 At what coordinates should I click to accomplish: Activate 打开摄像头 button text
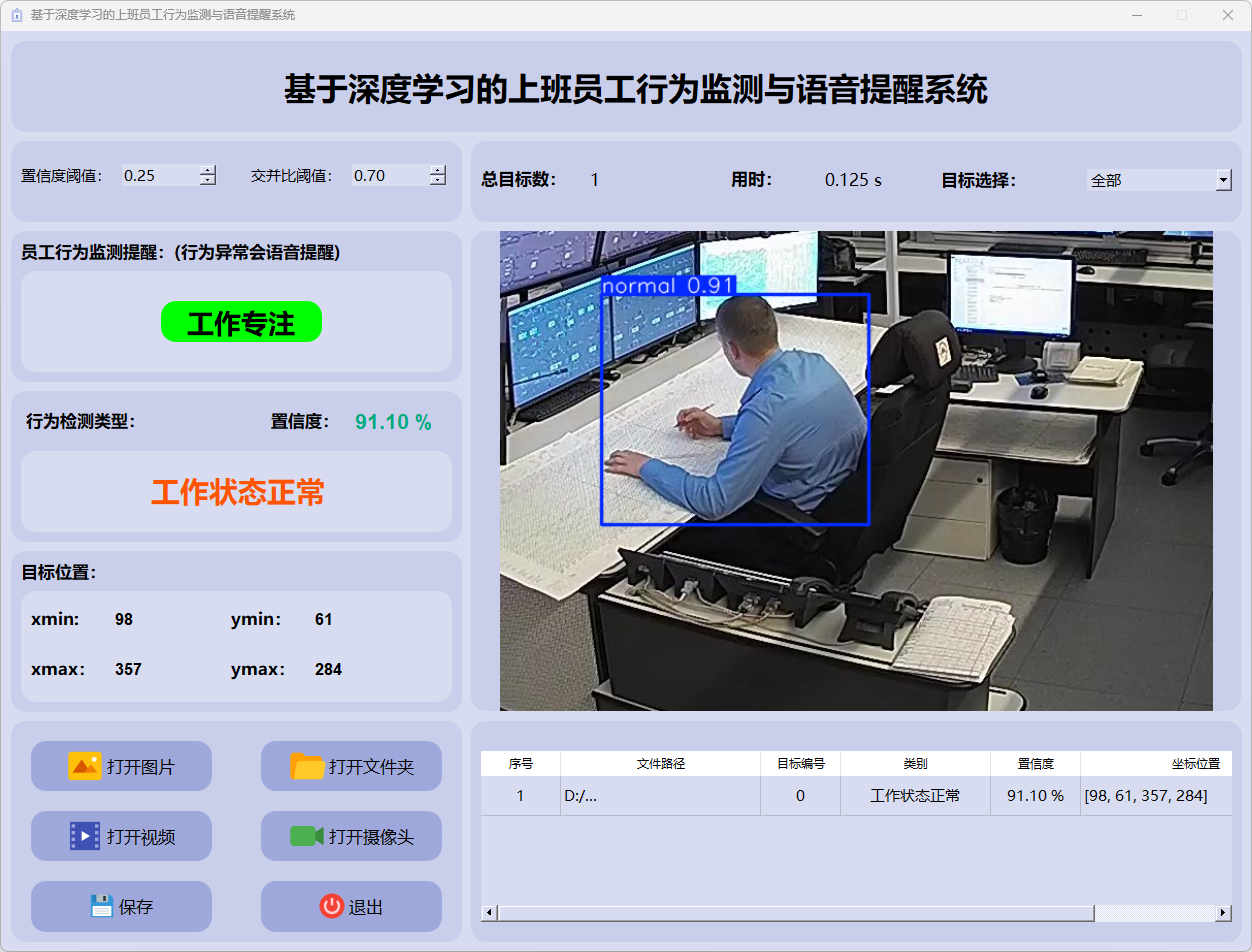[371, 837]
